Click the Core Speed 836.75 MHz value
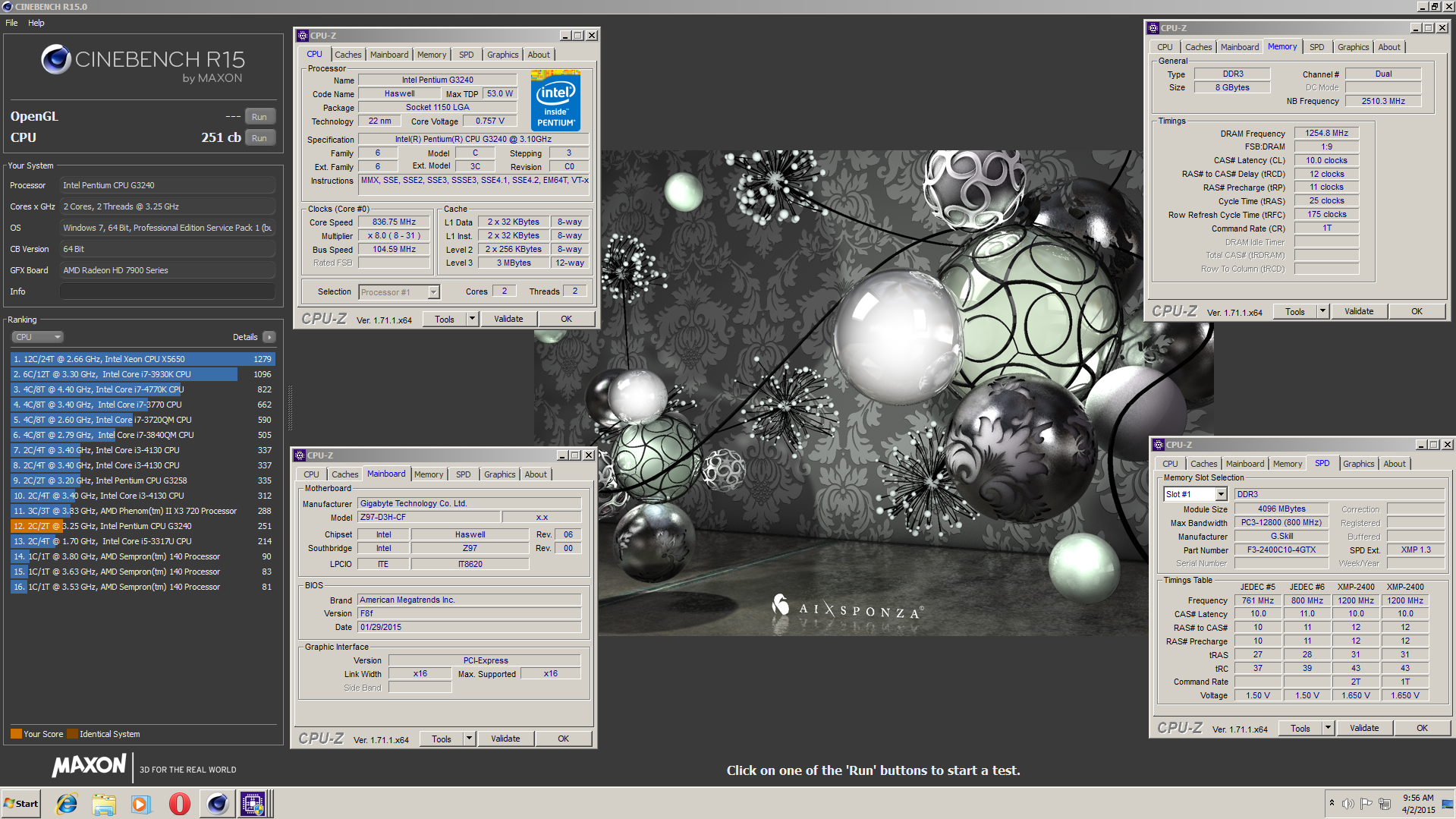Viewport: 1456px width, 819px height. click(x=394, y=222)
